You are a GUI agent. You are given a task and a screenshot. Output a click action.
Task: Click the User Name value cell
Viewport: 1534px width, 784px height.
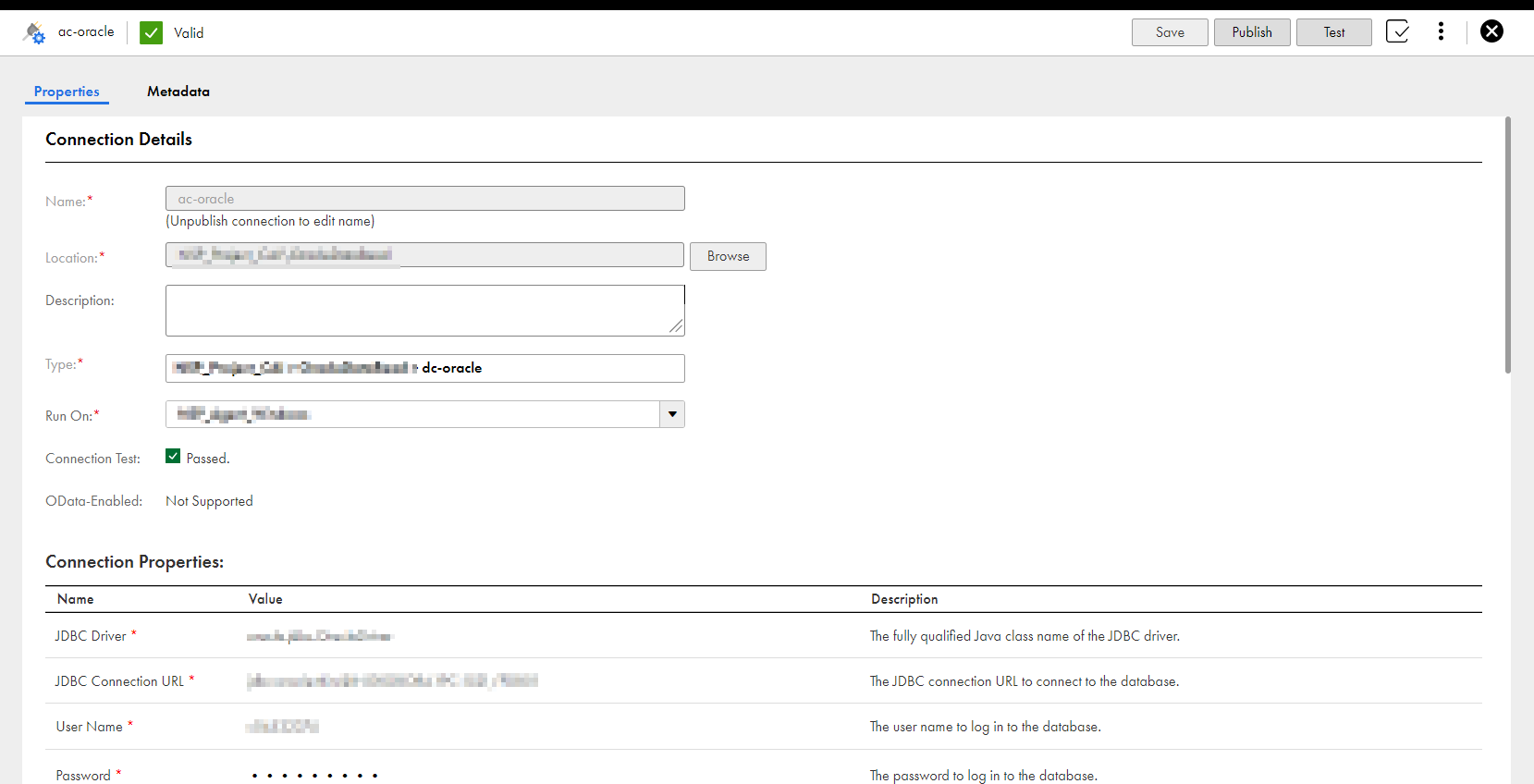(x=282, y=727)
